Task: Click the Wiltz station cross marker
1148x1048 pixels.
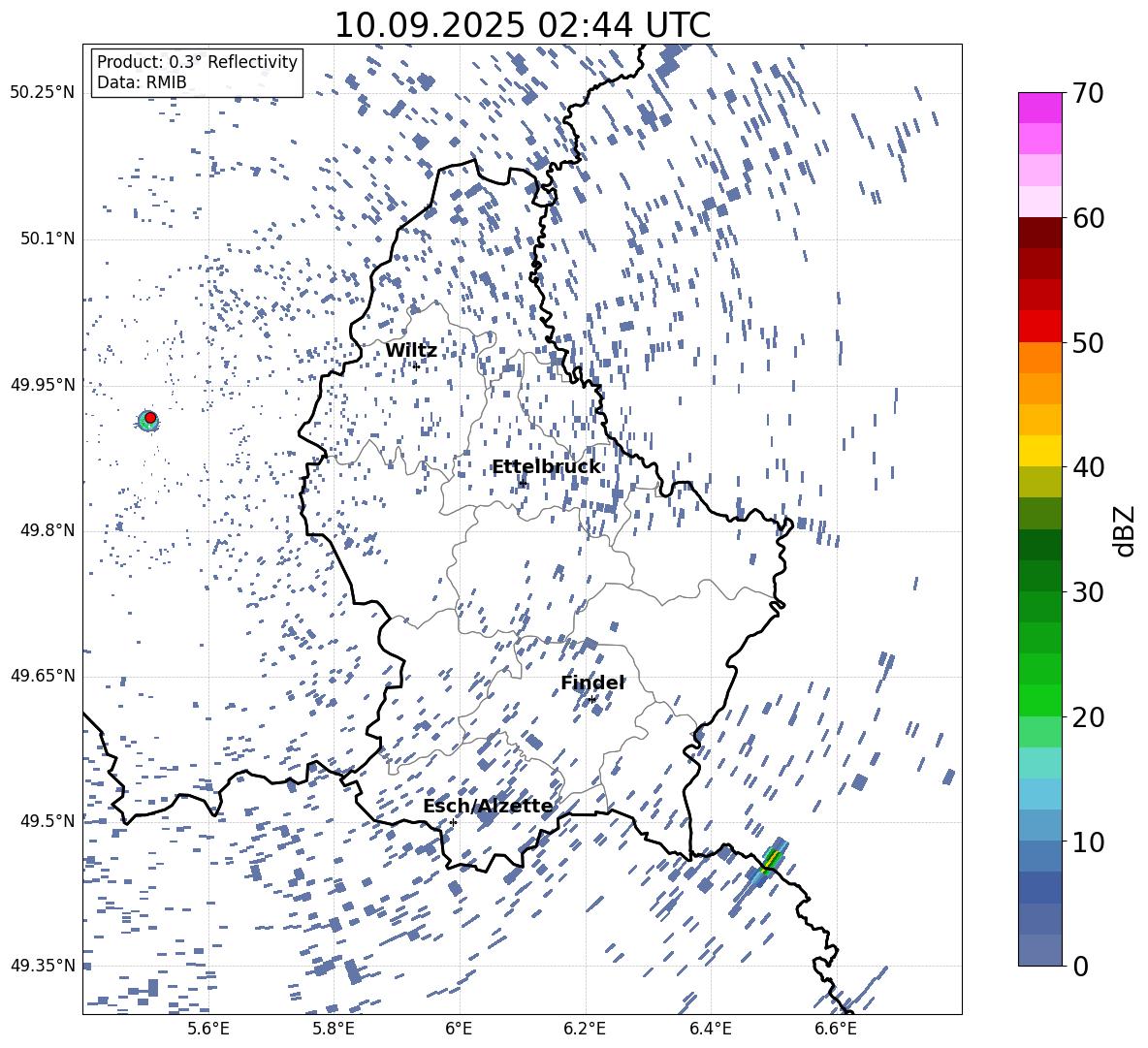Action: [416, 366]
